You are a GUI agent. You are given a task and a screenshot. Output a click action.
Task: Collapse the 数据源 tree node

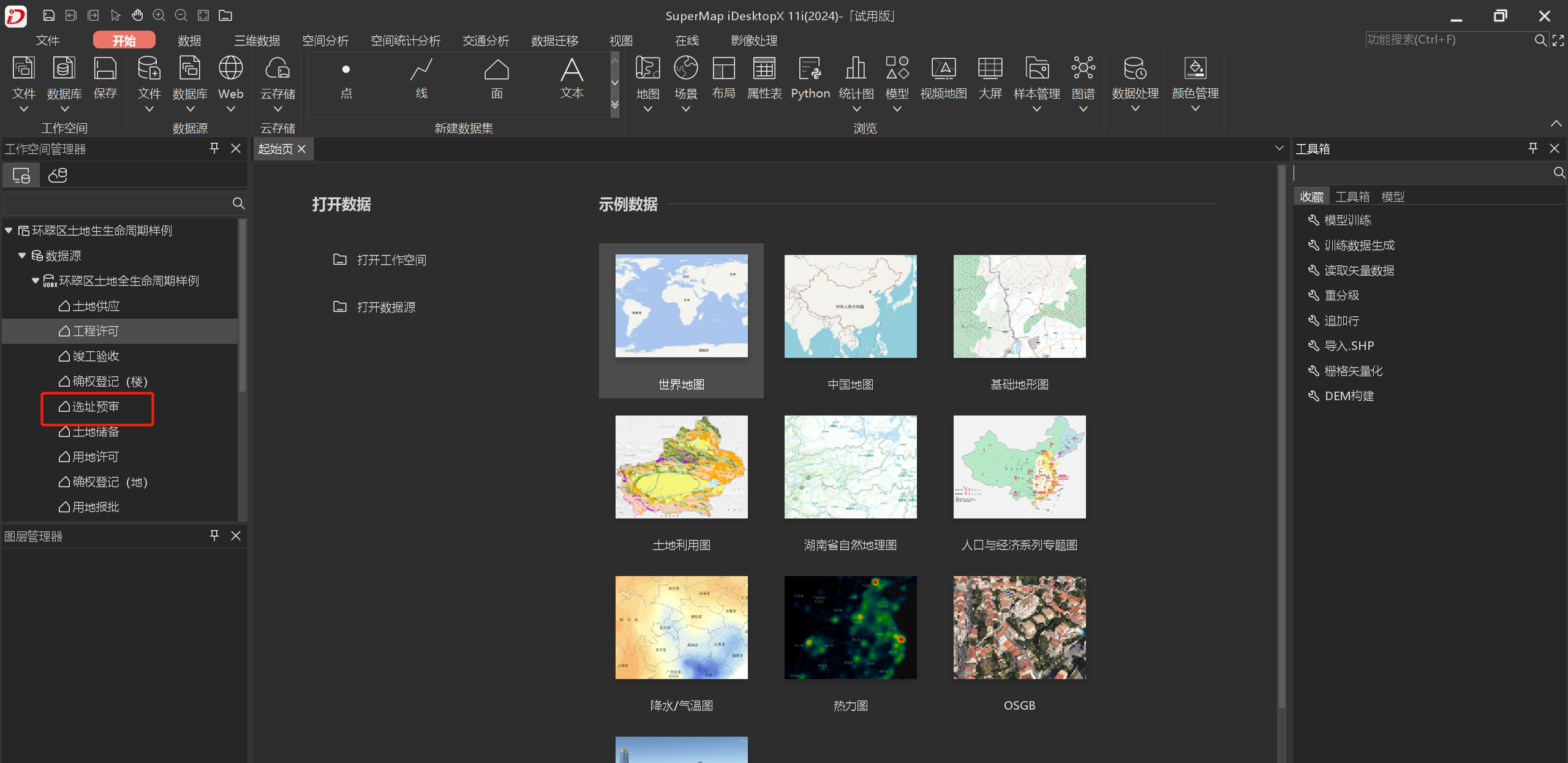coord(22,256)
